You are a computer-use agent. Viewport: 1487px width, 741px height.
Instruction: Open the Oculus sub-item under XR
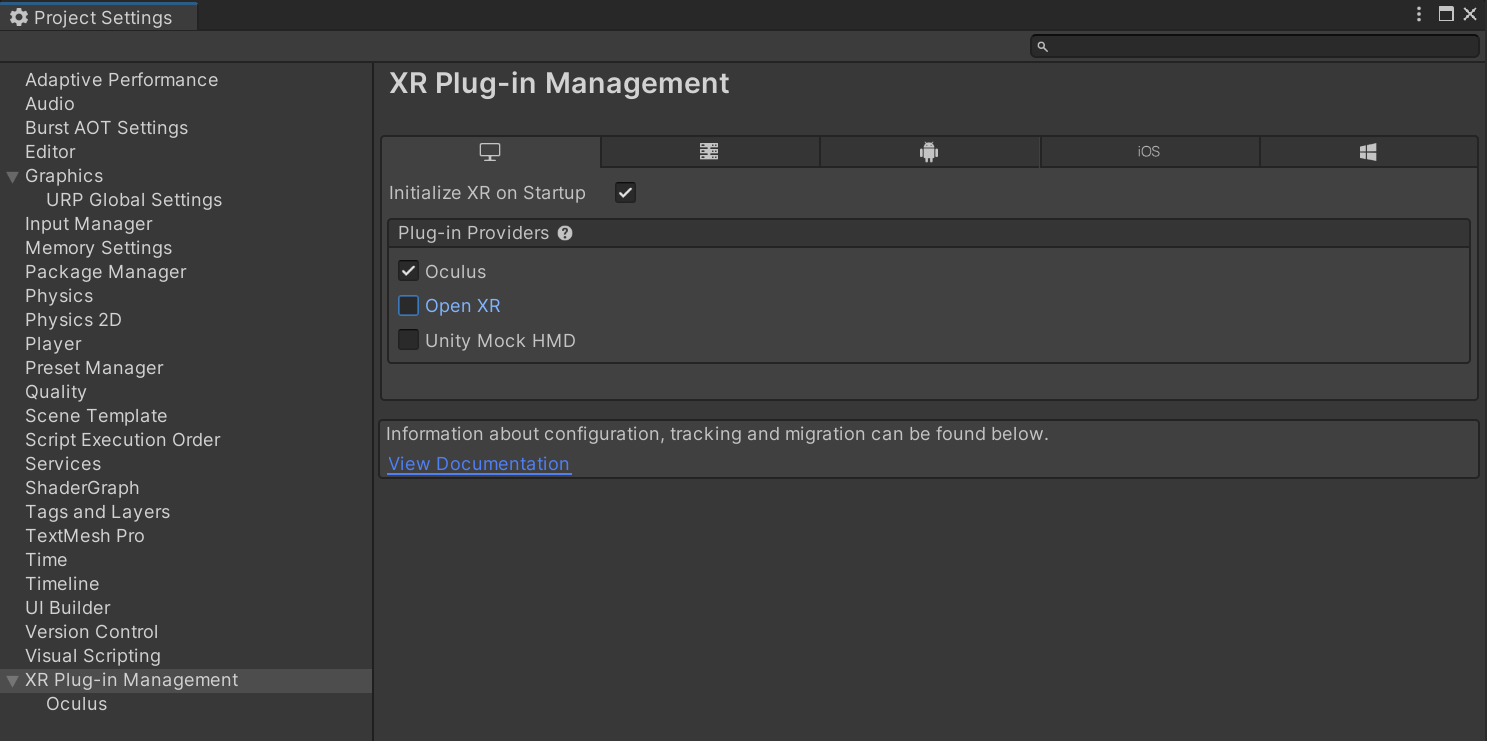[x=76, y=704]
